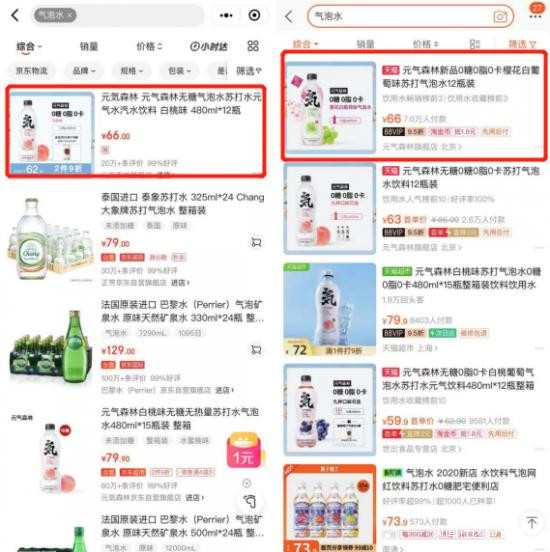Tap the circular target icon next to the dots

pos(254,15)
